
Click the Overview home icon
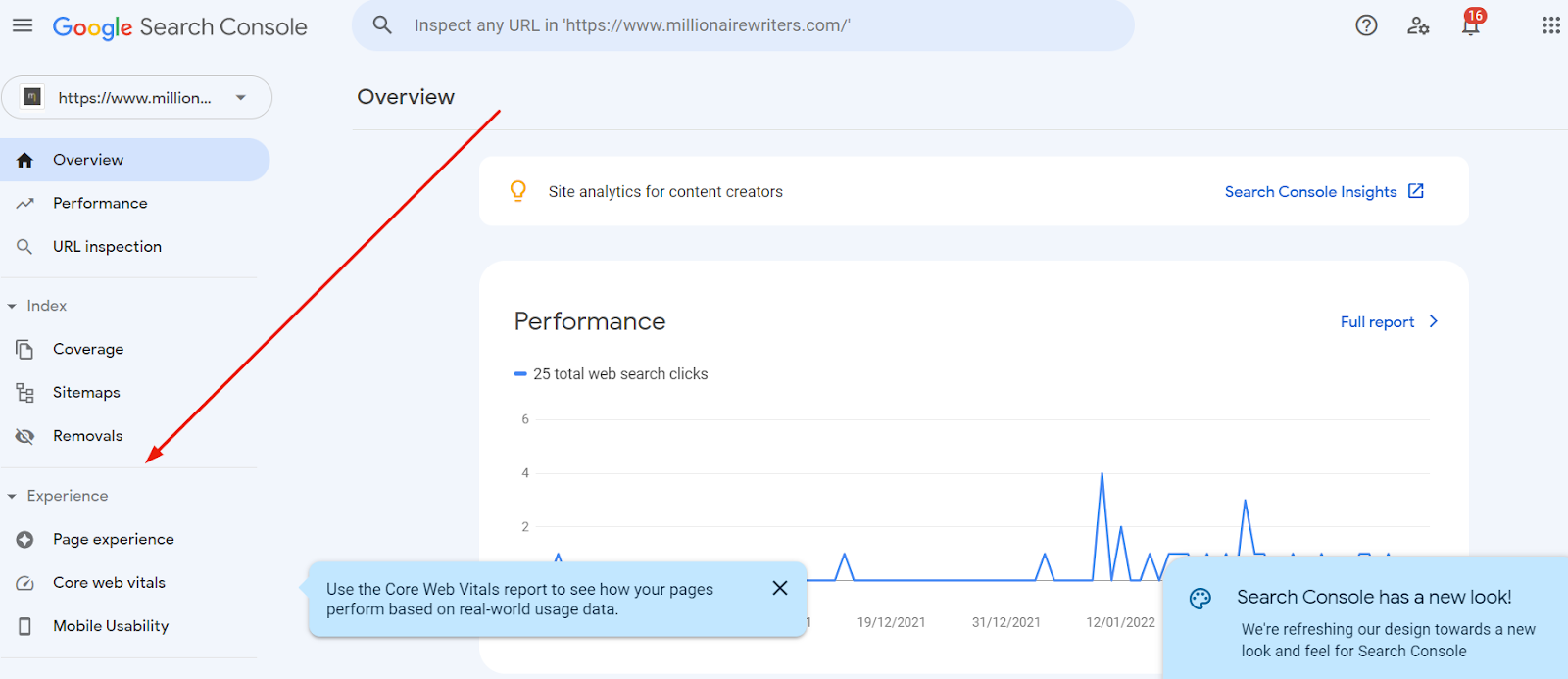(25, 160)
